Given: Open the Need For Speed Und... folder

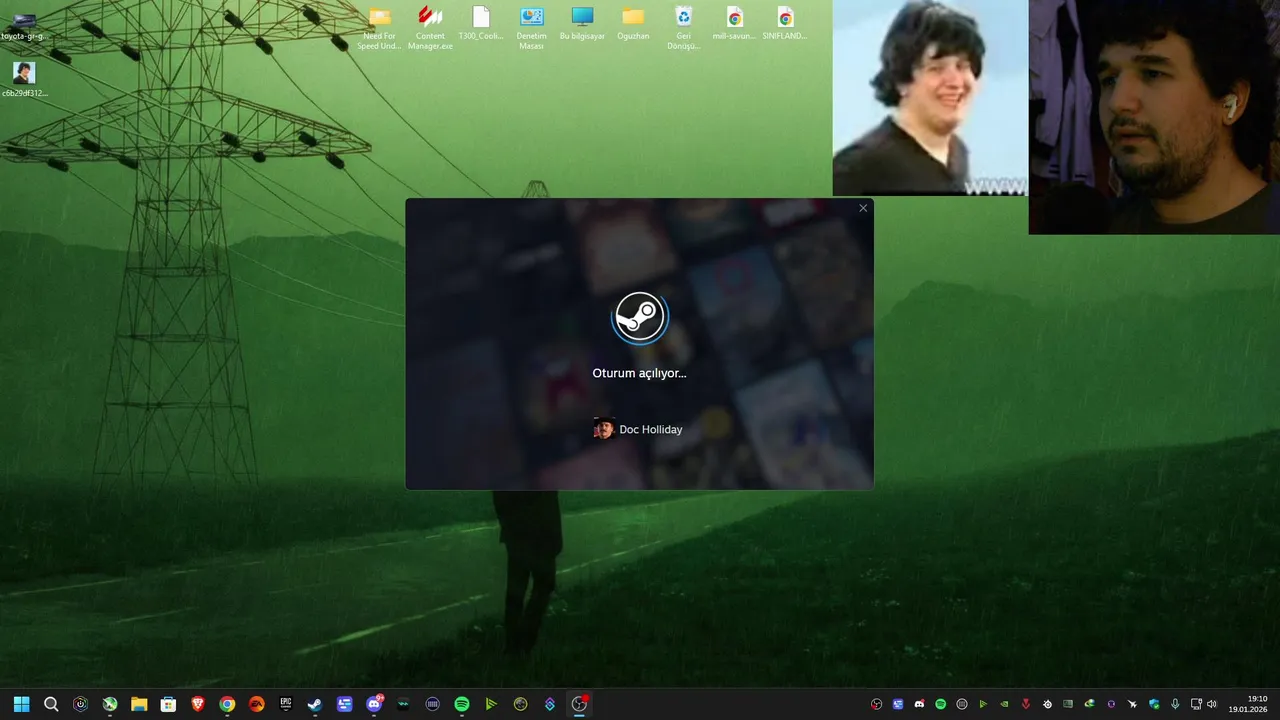Looking at the screenshot, I should coord(380,28).
